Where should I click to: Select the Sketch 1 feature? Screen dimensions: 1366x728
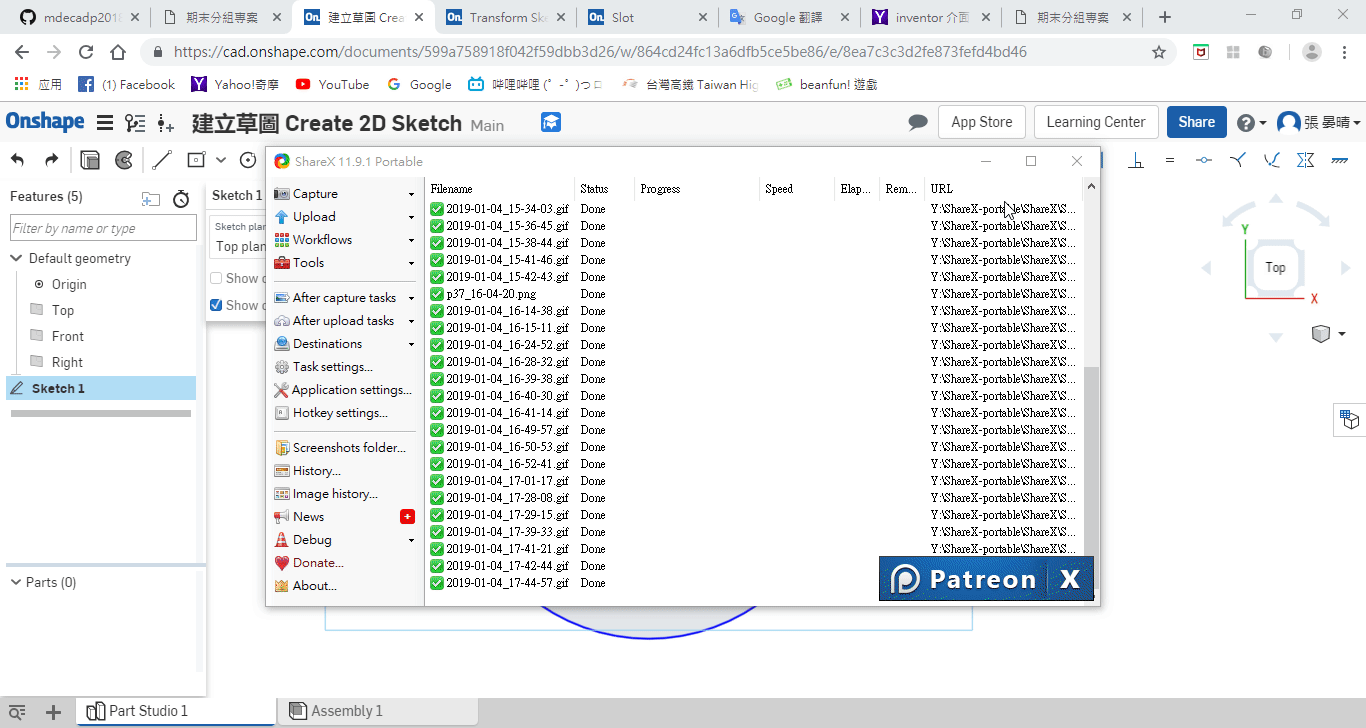point(101,388)
